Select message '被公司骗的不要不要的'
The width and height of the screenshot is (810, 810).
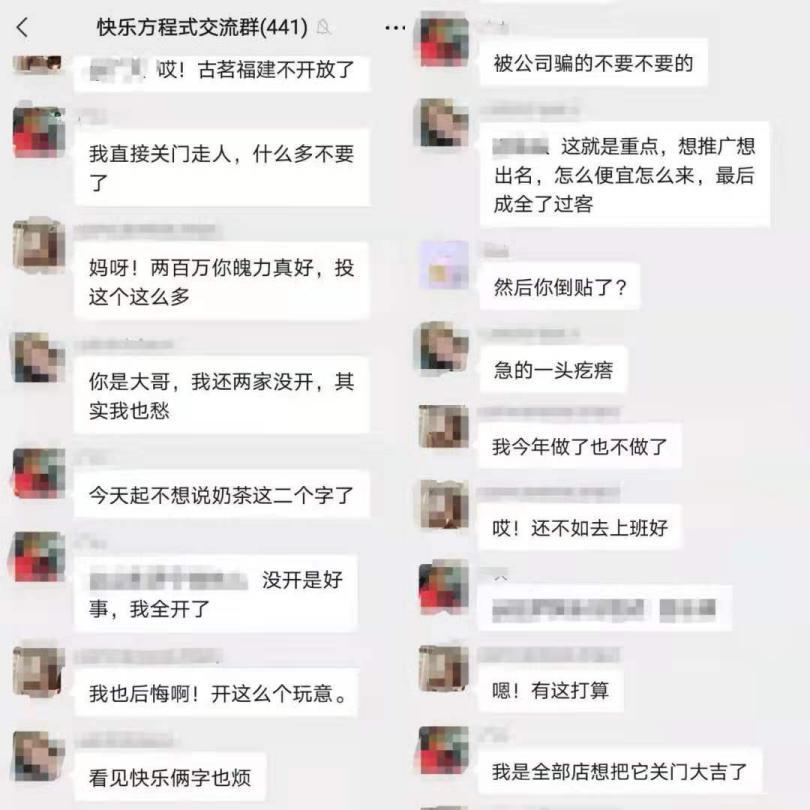click(x=594, y=63)
